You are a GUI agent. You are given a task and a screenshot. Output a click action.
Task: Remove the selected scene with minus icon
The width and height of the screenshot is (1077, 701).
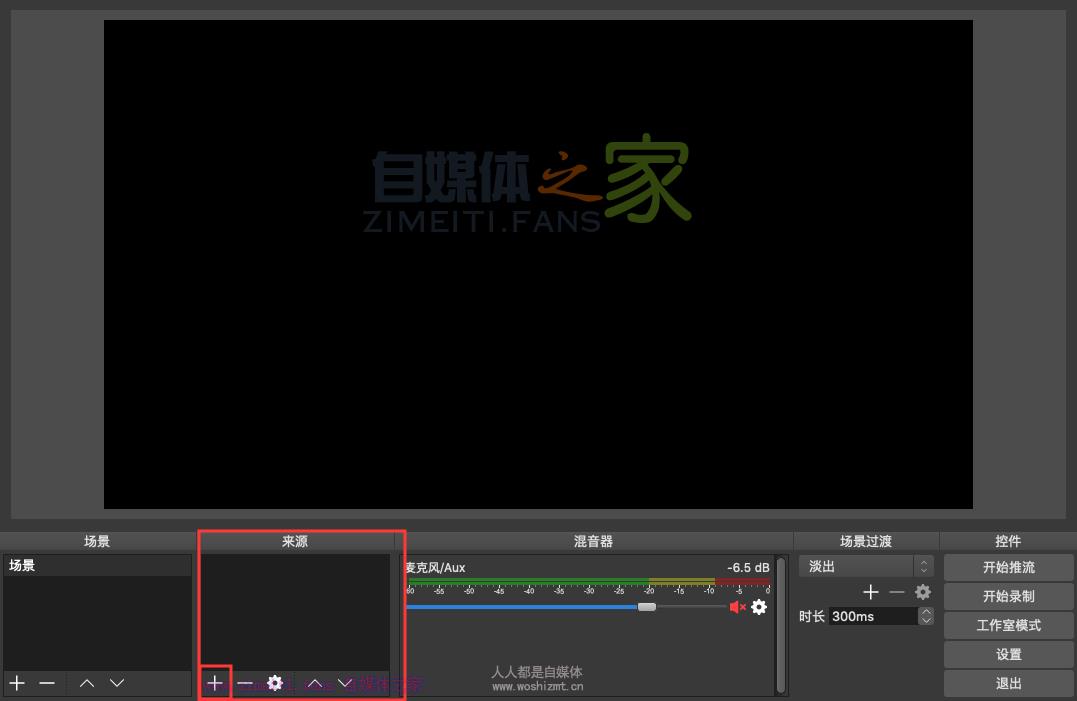pyautogui.click(x=47, y=683)
